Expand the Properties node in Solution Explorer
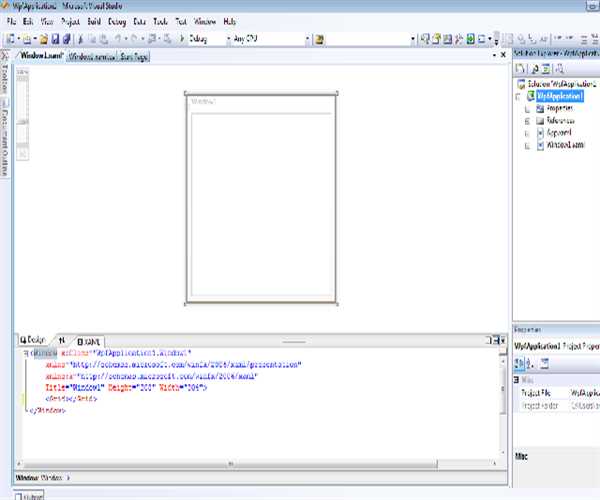 point(527,107)
